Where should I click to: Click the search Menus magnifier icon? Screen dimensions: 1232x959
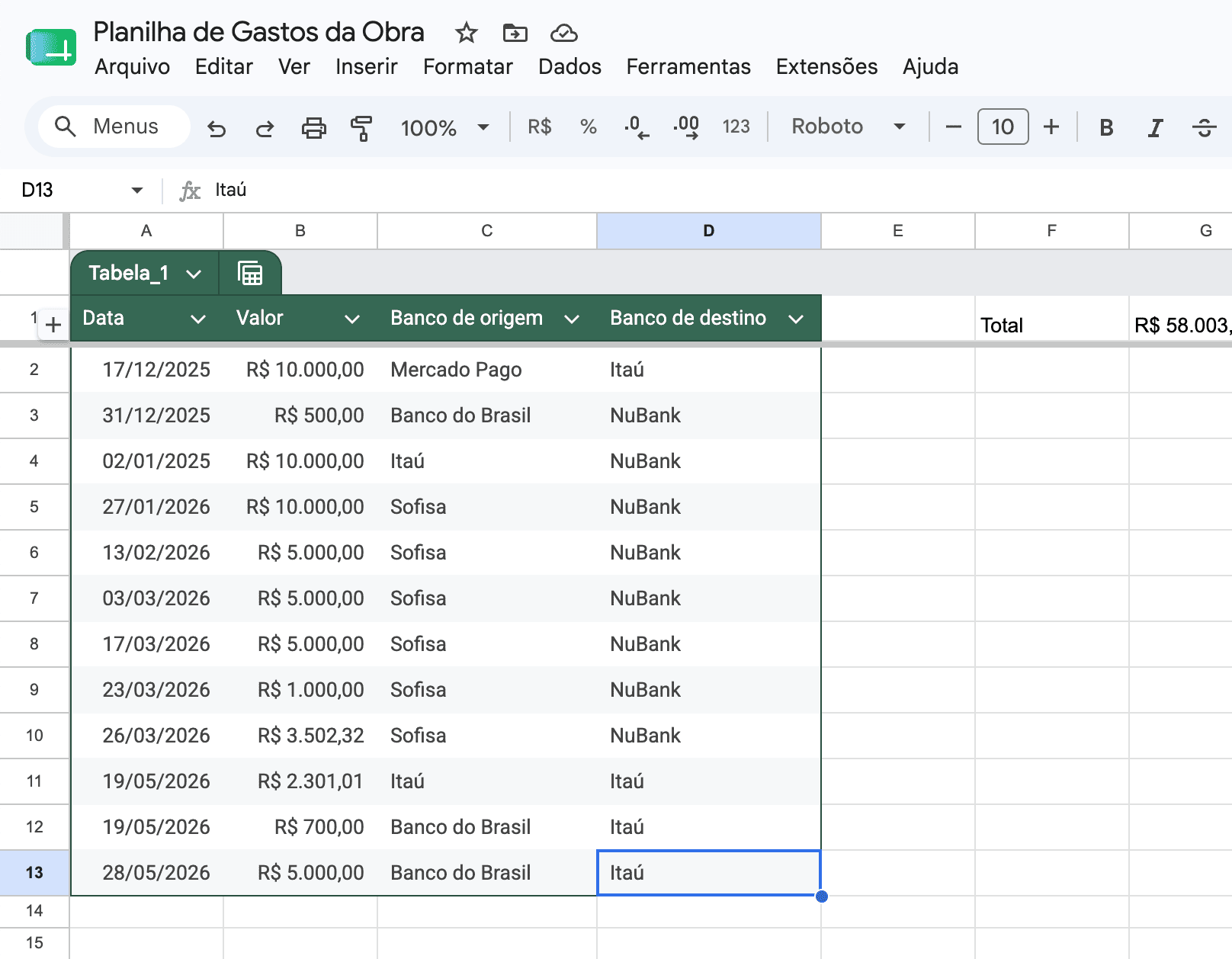click(x=66, y=127)
